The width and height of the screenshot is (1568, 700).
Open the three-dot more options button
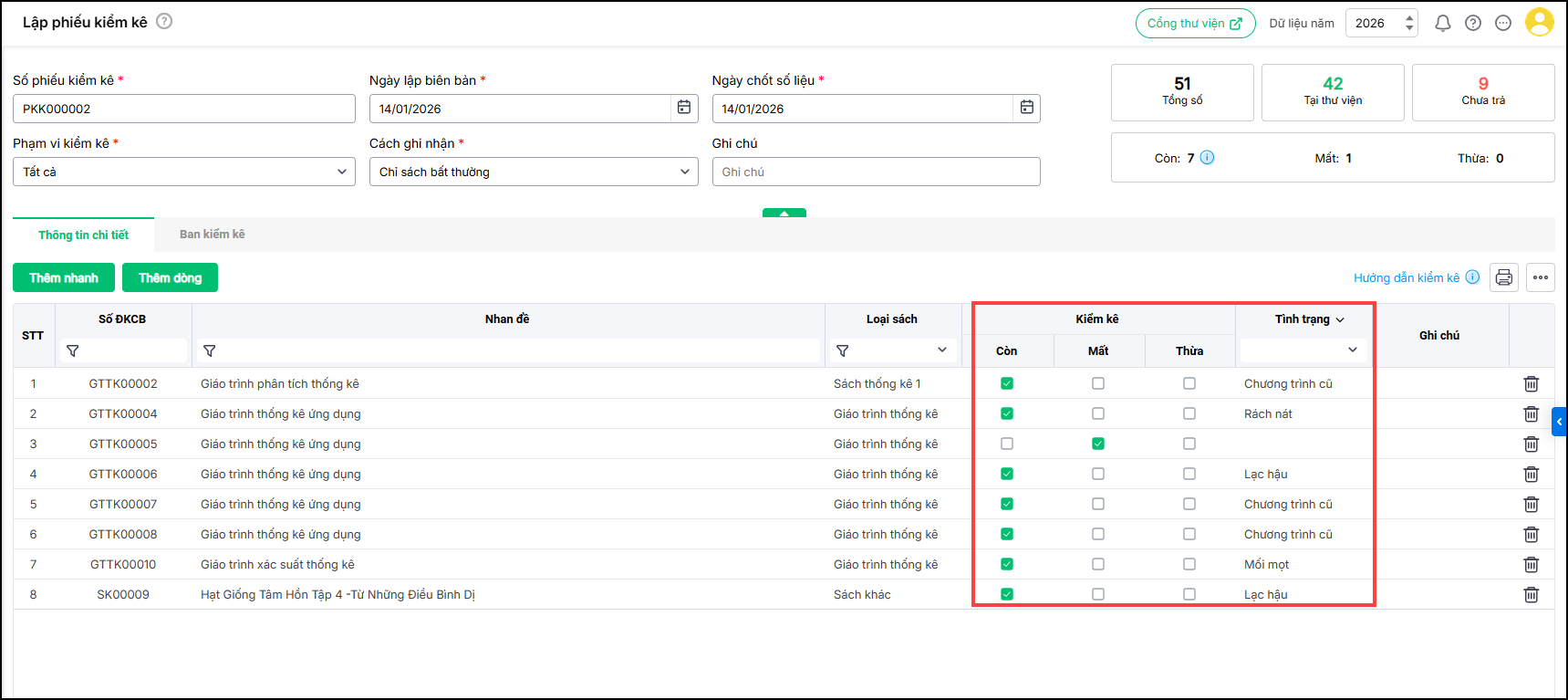pos(1541,277)
